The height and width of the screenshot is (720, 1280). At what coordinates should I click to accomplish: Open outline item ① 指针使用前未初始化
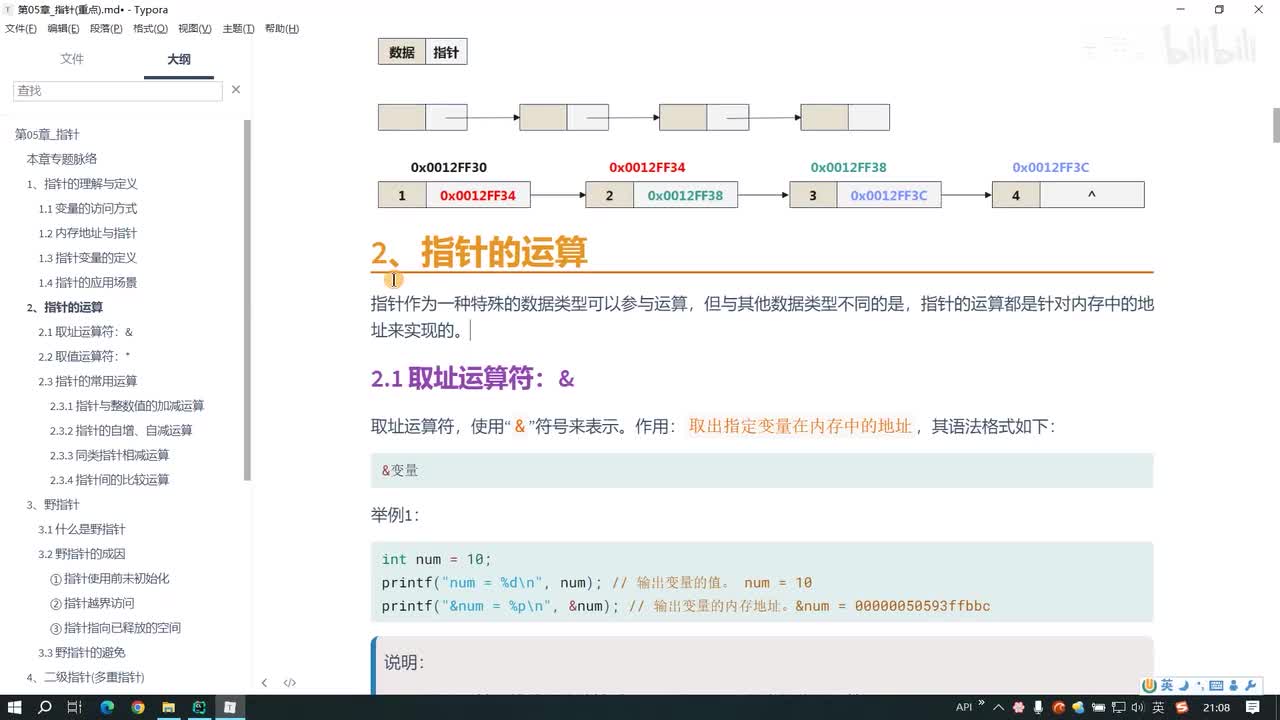coord(110,578)
